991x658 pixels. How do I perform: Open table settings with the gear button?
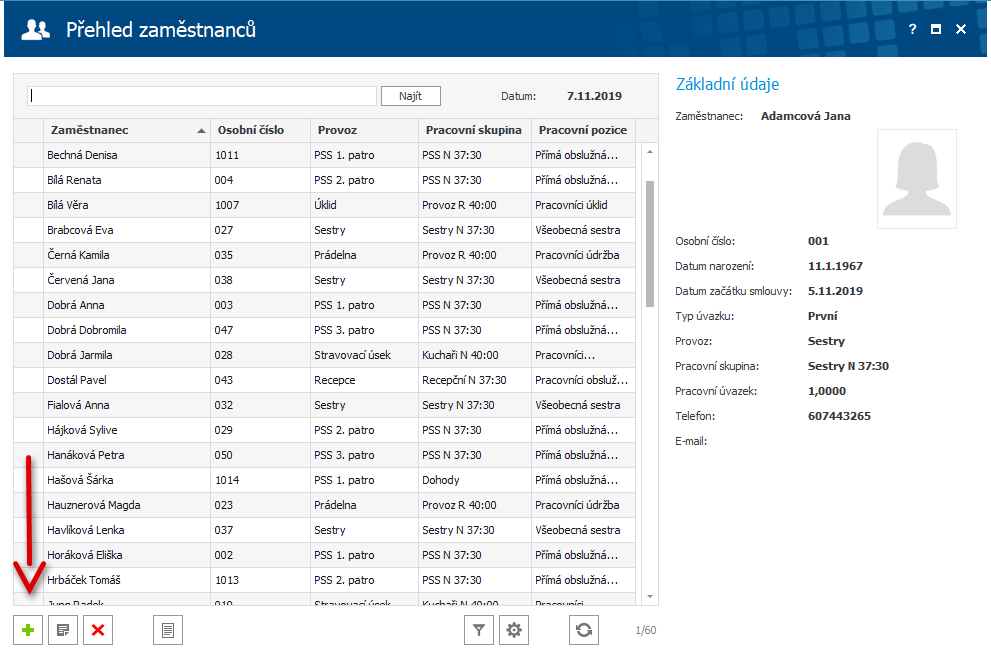[514, 630]
